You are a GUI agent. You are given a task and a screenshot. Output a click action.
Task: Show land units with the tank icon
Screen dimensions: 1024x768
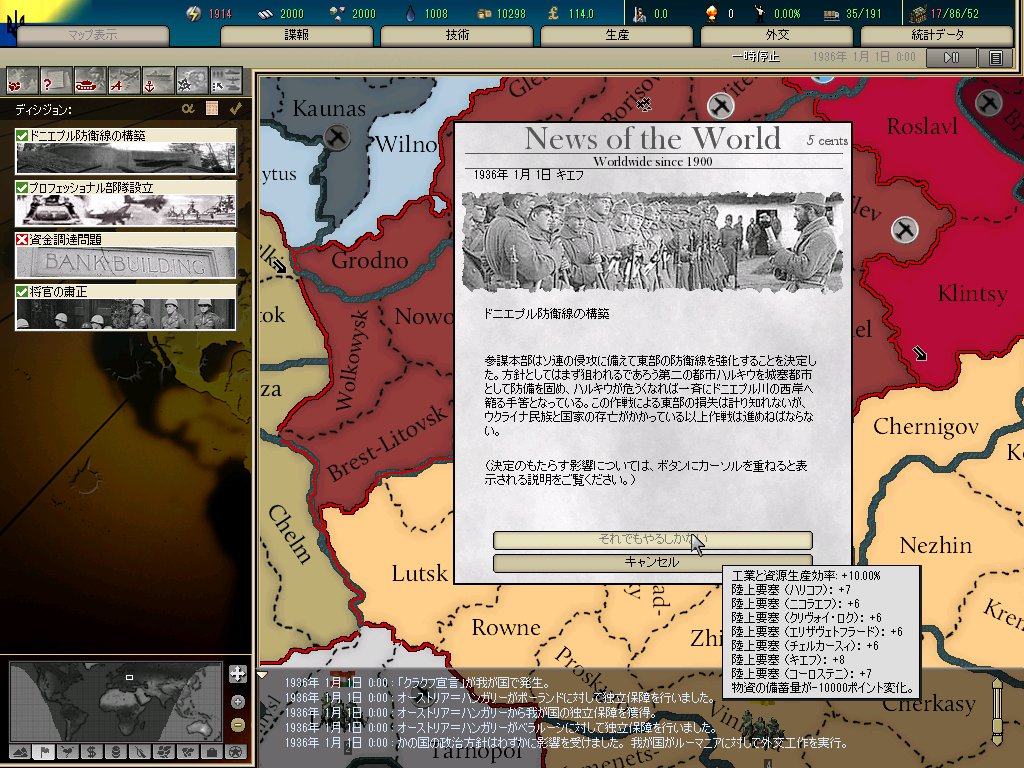click(x=90, y=82)
